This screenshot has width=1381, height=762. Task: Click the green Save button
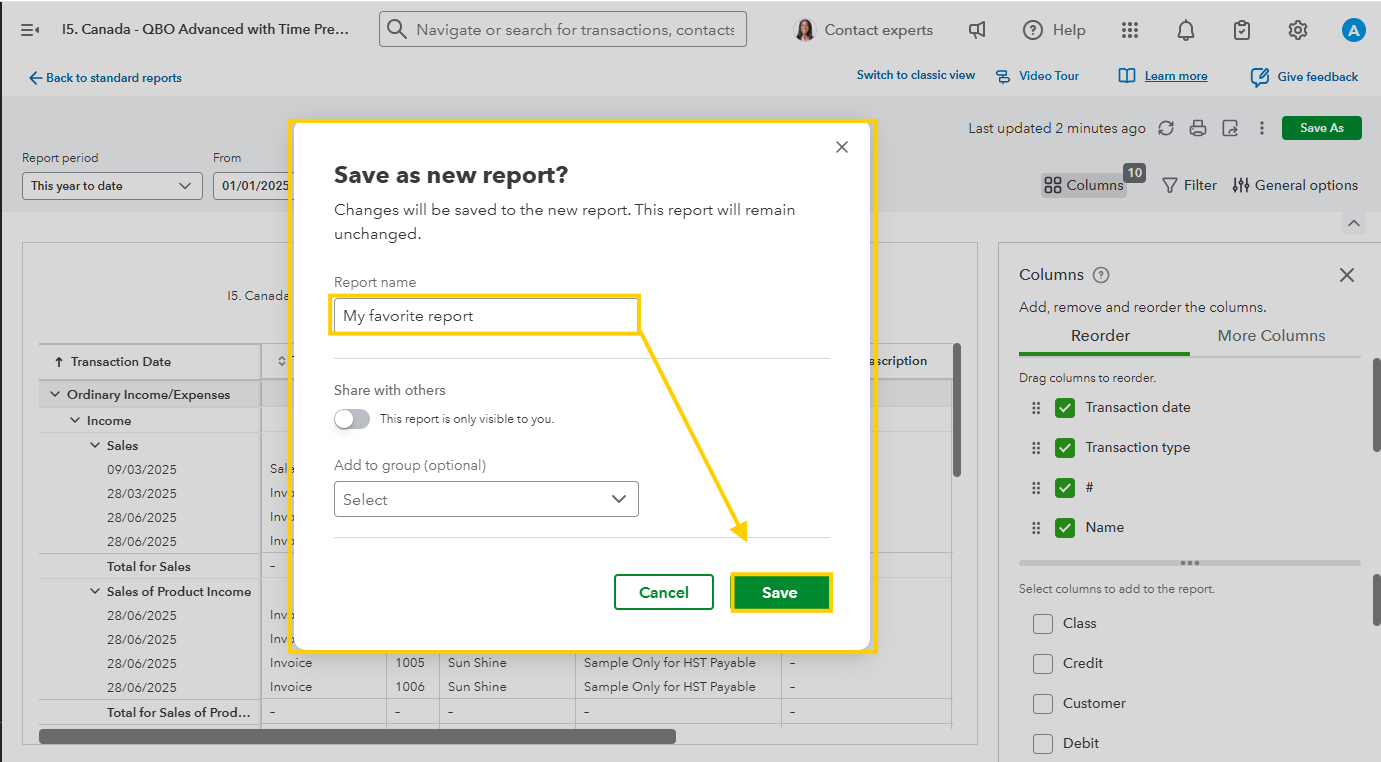[x=780, y=592]
